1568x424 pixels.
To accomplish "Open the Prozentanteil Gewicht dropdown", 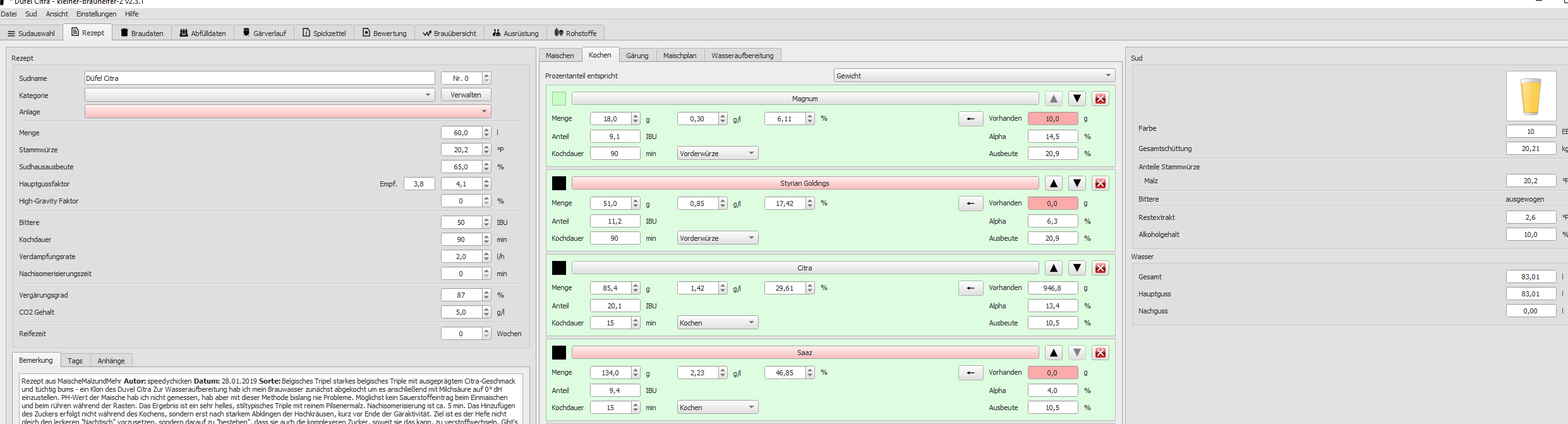I will point(974,76).
